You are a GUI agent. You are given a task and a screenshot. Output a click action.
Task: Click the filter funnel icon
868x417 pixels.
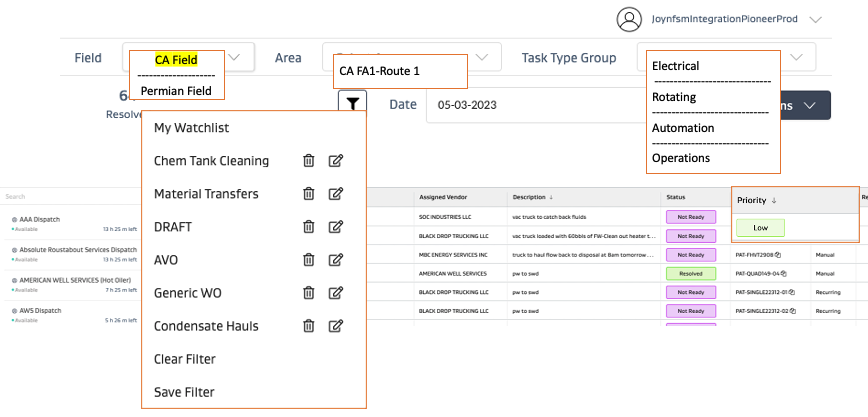click(353, 104)
